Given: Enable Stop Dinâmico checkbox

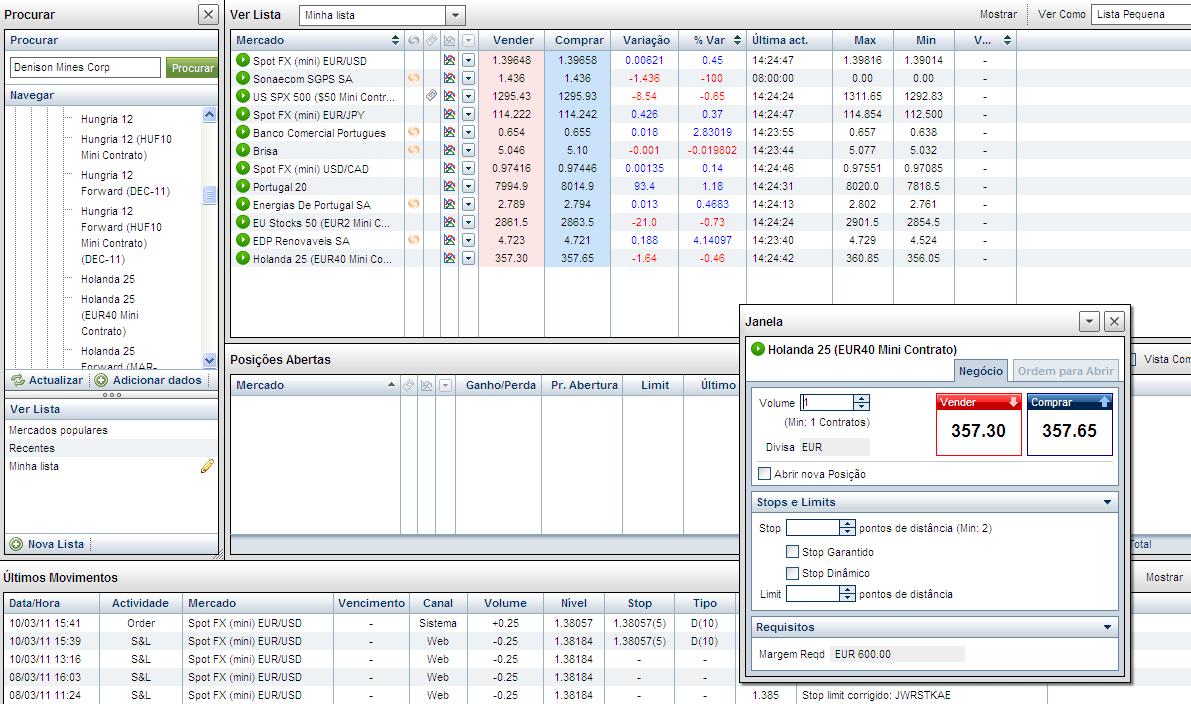Looking at the screenshot, I should 792,573.
